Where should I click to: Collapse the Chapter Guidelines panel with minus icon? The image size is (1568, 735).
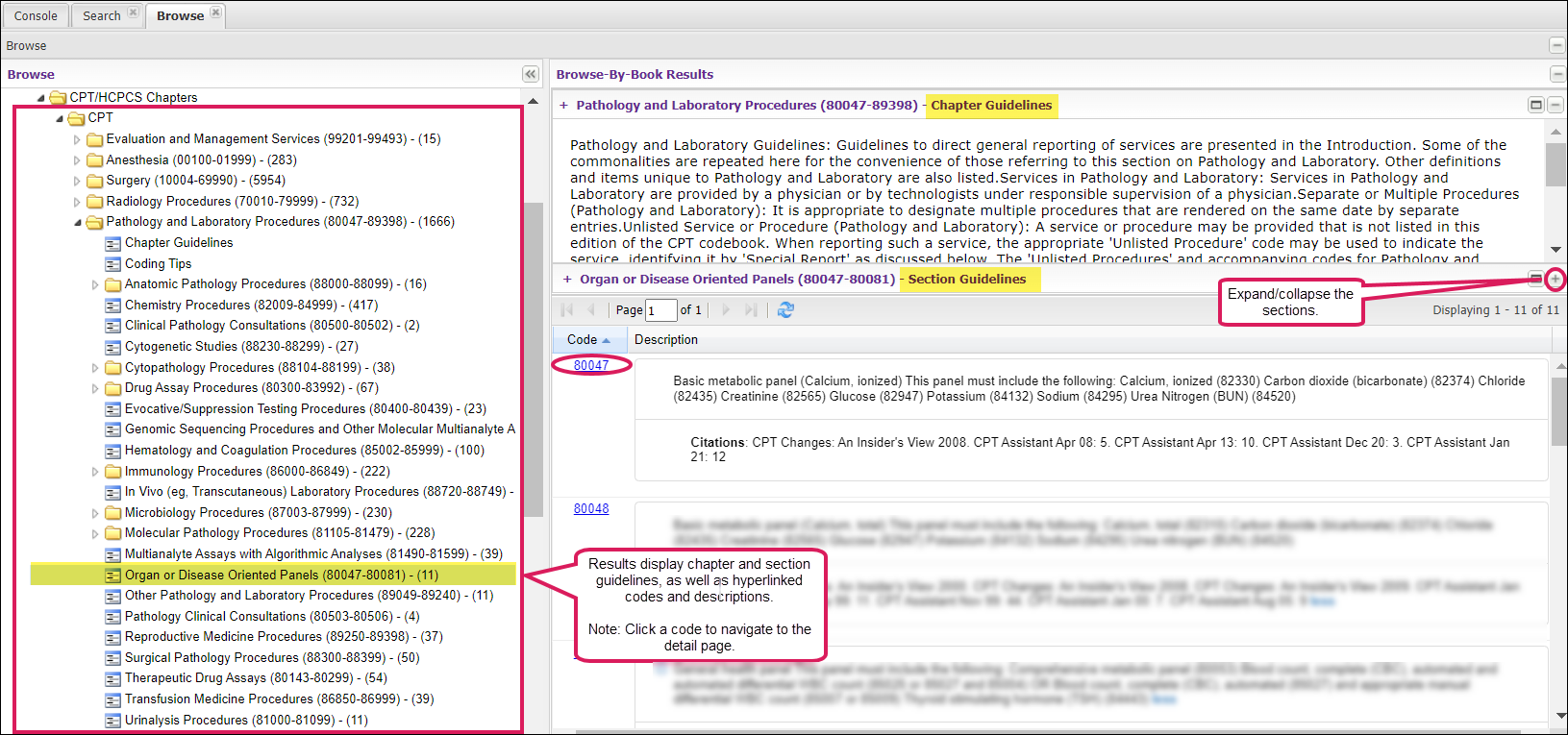(x=1556, y=105)
